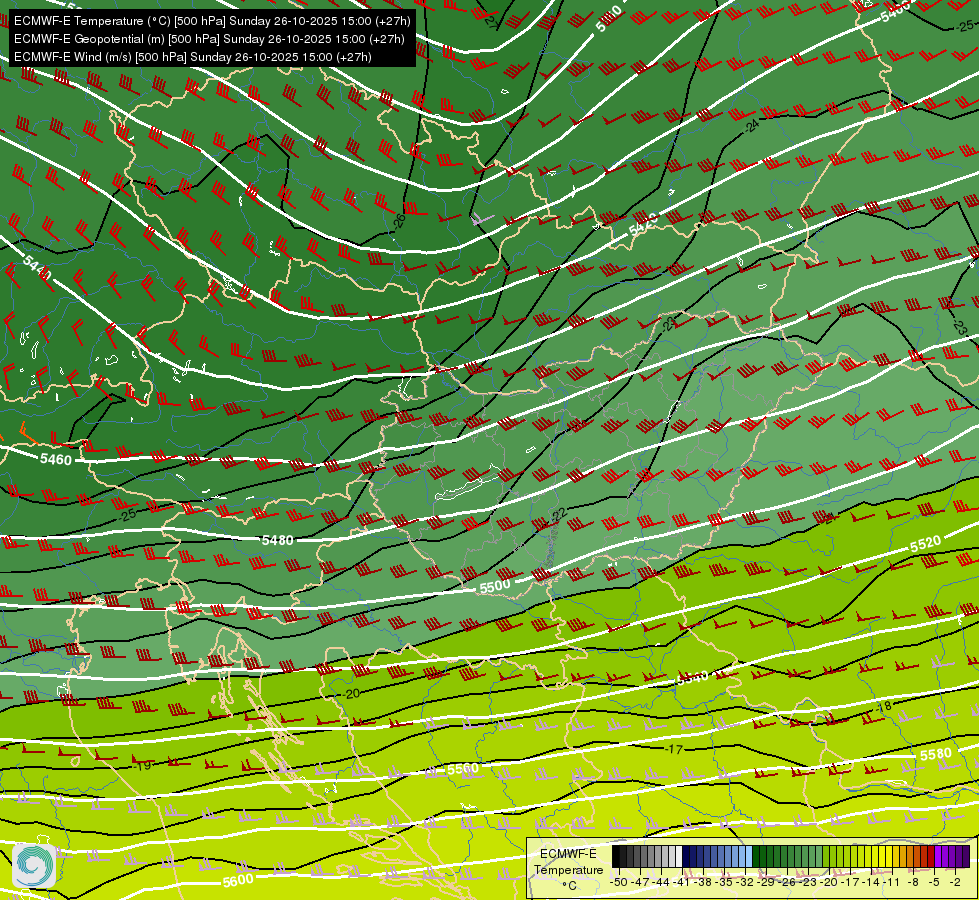Click the -26 isotherm label on the map

click(x=400, y=220)
